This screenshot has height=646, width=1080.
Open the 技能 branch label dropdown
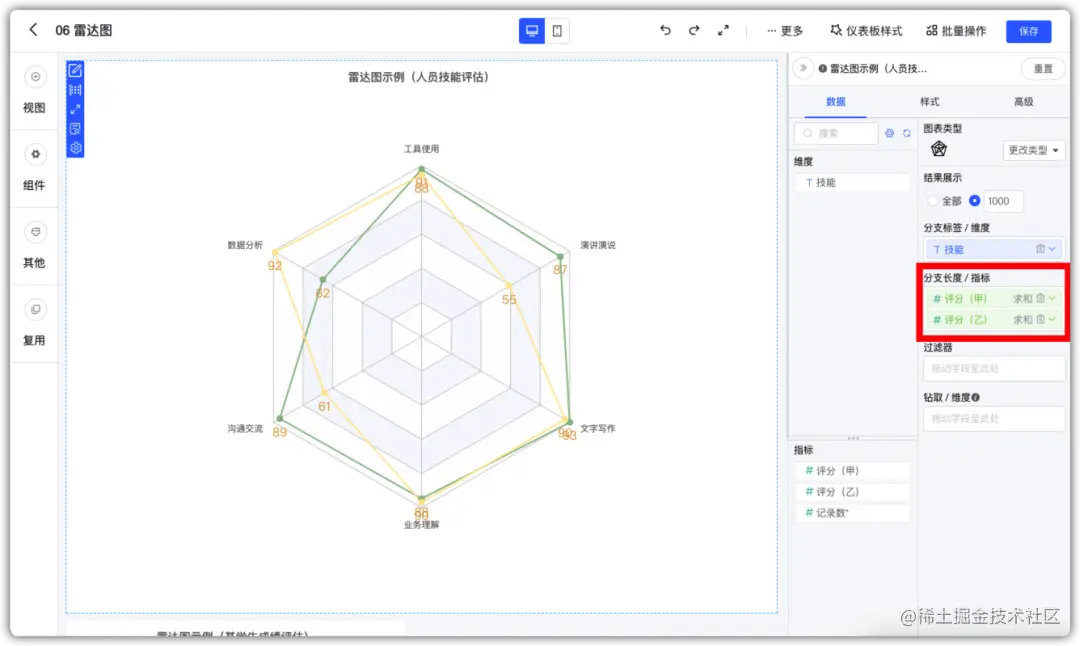1052,248
